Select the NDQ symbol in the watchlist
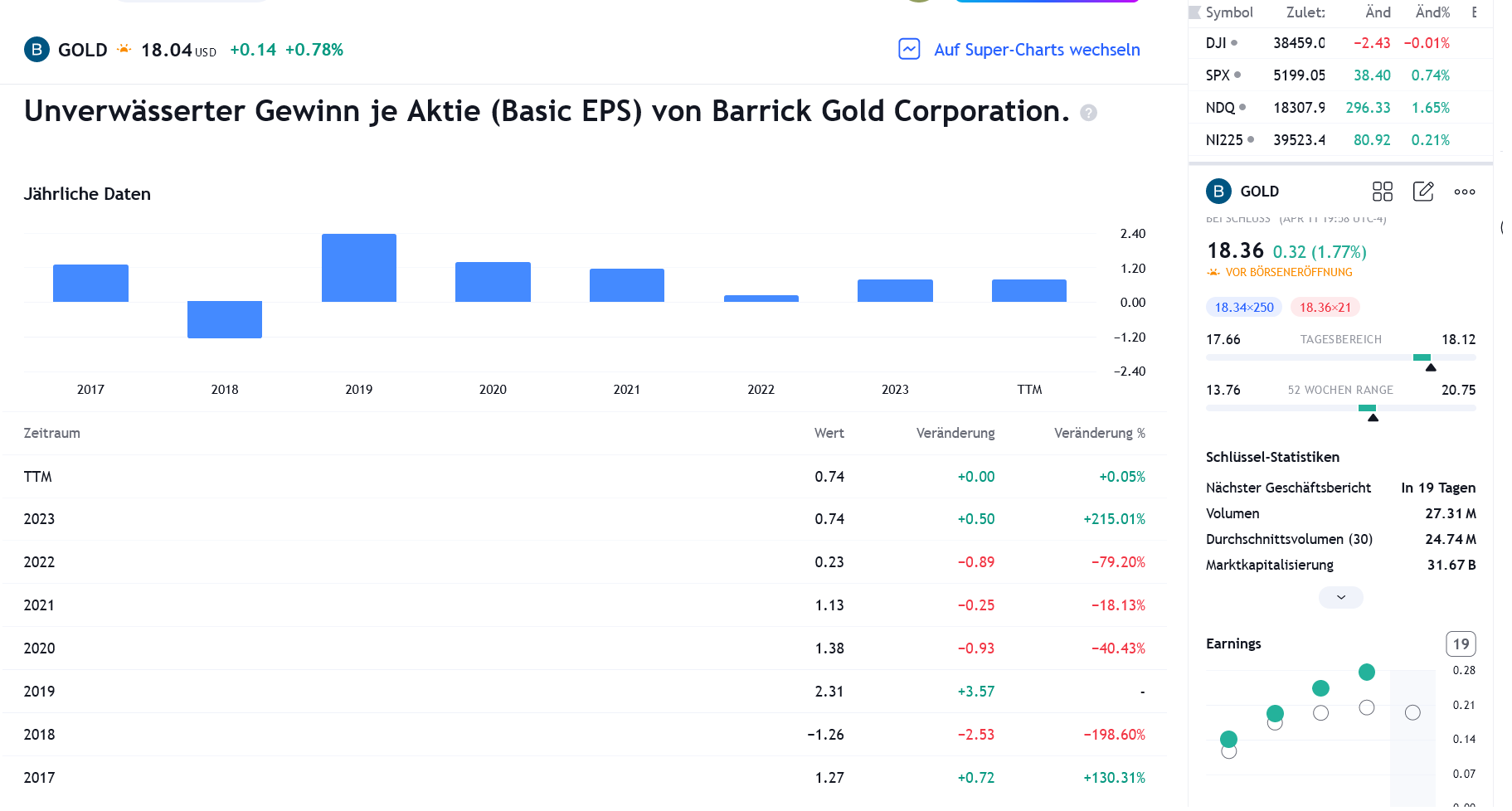Screen dimensions: 1512x811 [x=1223, y=107]
